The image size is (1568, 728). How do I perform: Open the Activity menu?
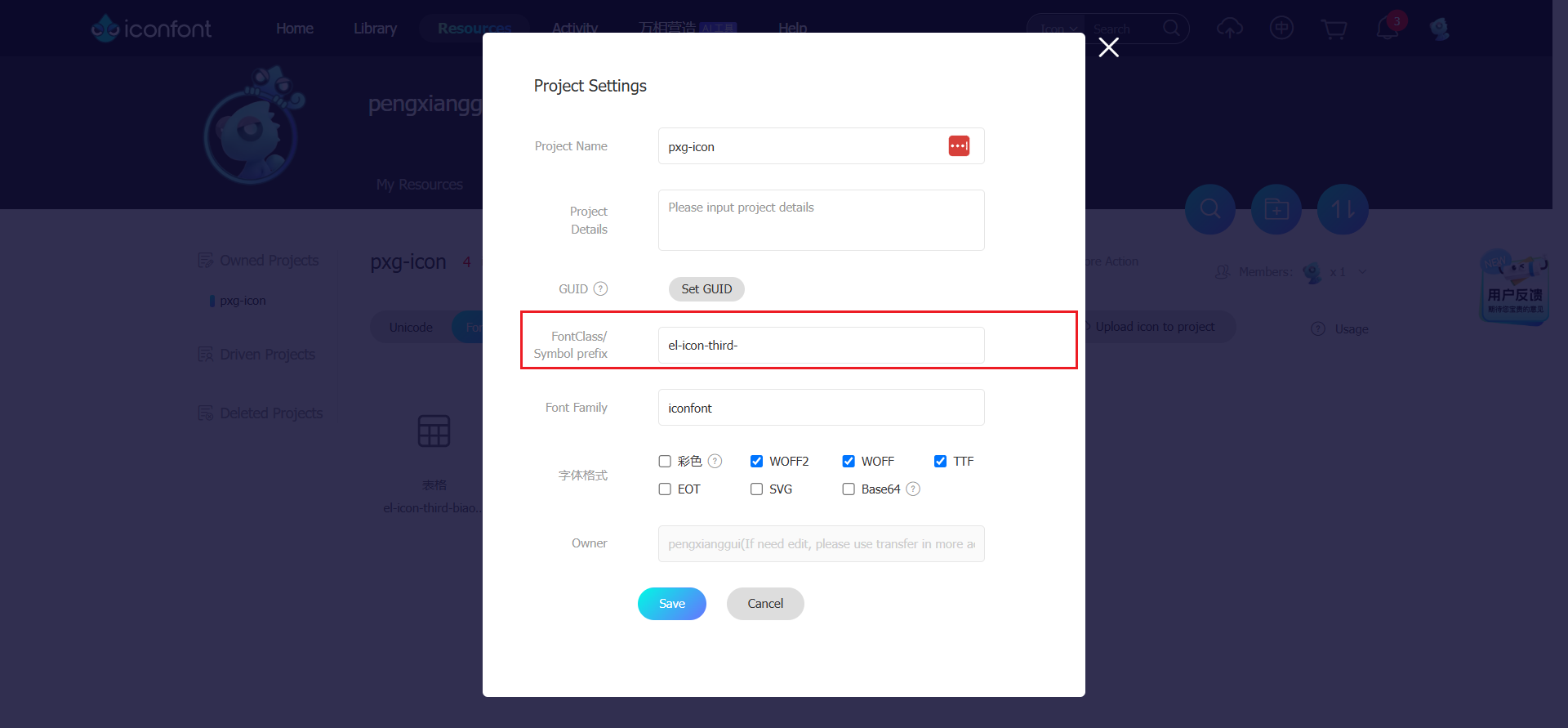(x=575, y=29)
